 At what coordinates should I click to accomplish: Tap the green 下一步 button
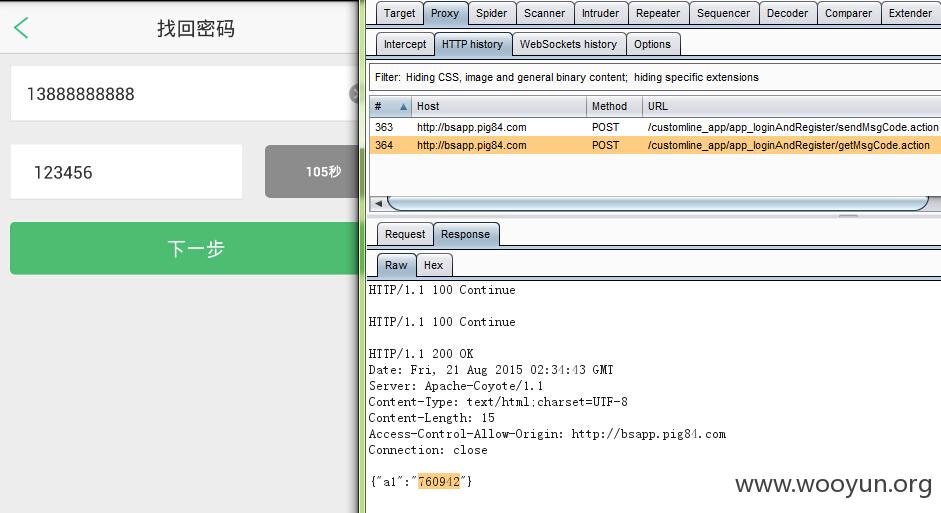click(185, 248)
